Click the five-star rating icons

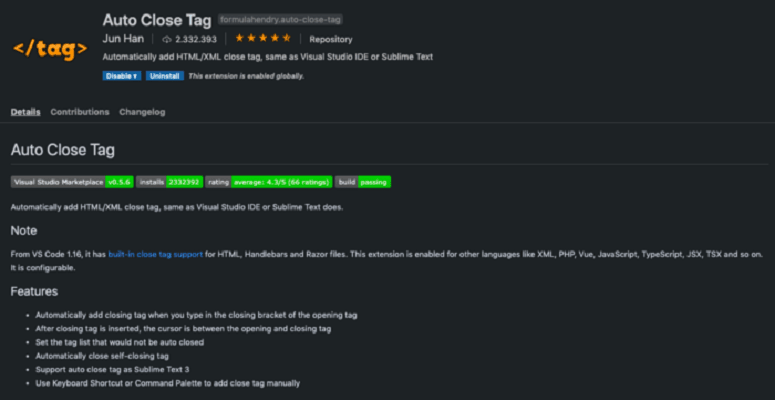[x=263, y=38]
